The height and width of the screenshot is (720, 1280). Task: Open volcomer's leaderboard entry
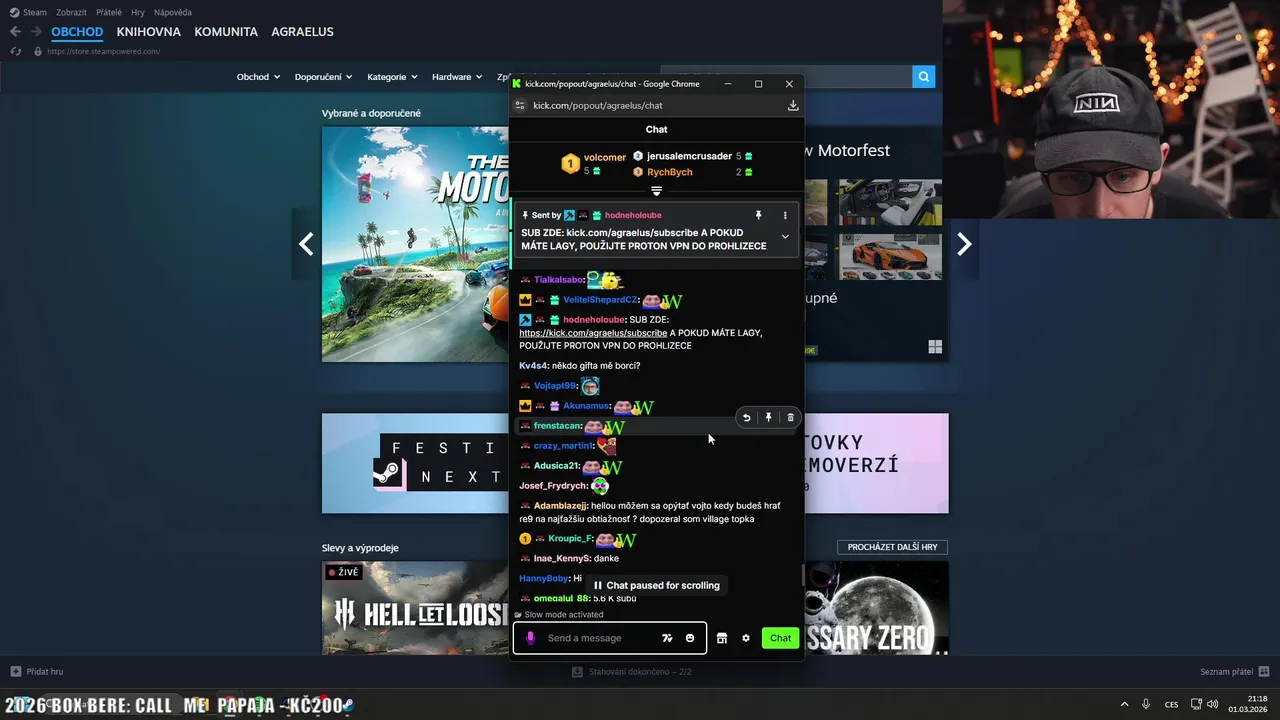[x=593, y=164]
